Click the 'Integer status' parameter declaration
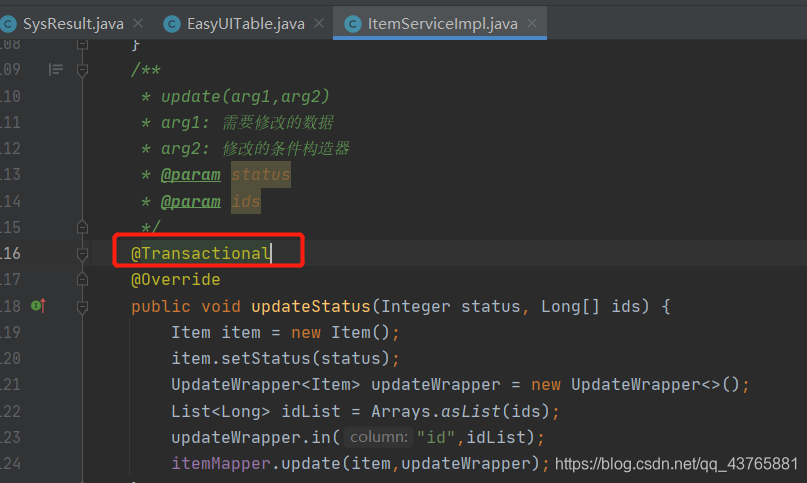The width and height of the screenshot is (807, 483). pyautogui.click(x=451, y=306)
